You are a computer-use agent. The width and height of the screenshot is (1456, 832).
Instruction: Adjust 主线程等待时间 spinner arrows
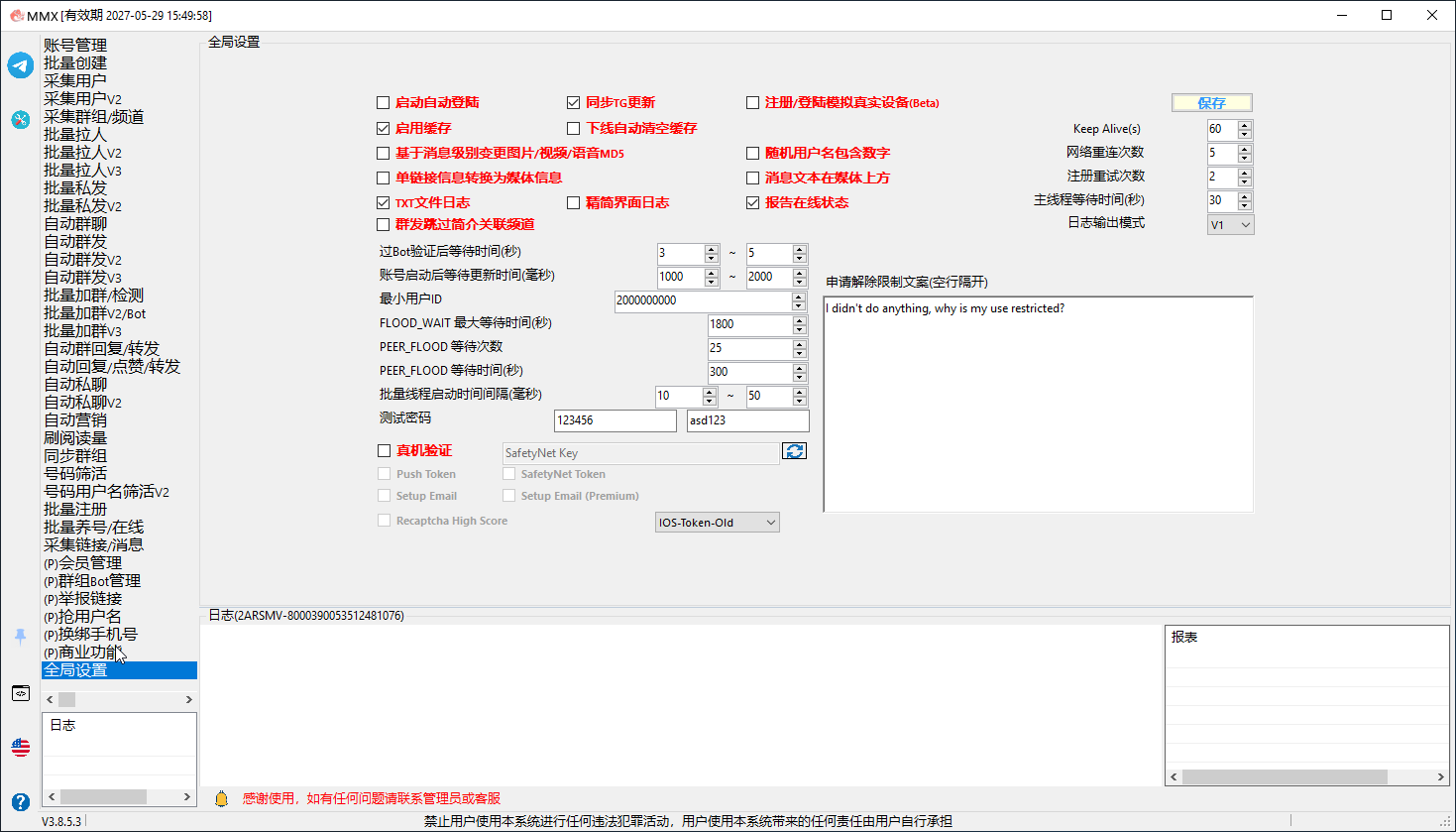1245,201
